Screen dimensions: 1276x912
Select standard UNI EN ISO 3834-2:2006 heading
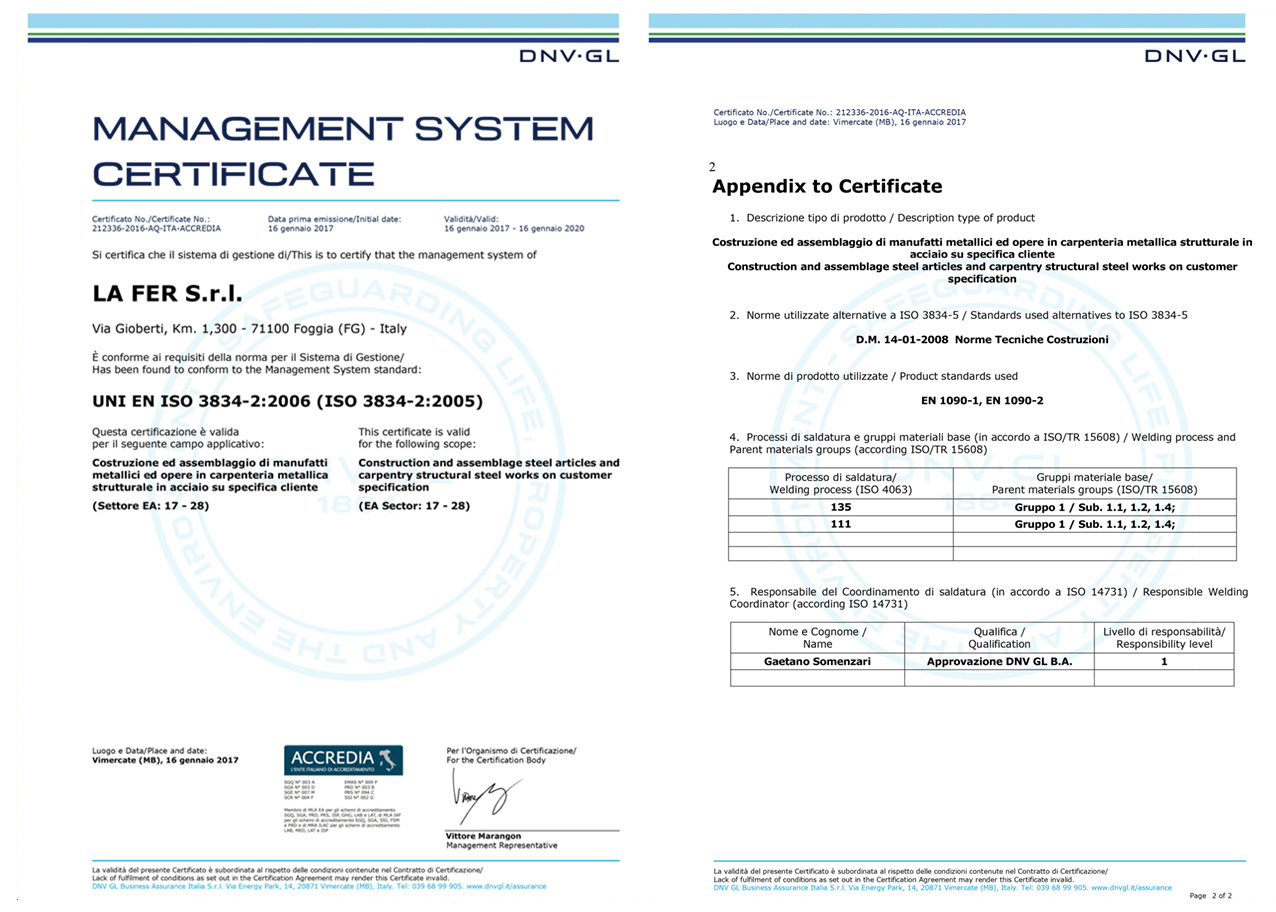point(287,401)
